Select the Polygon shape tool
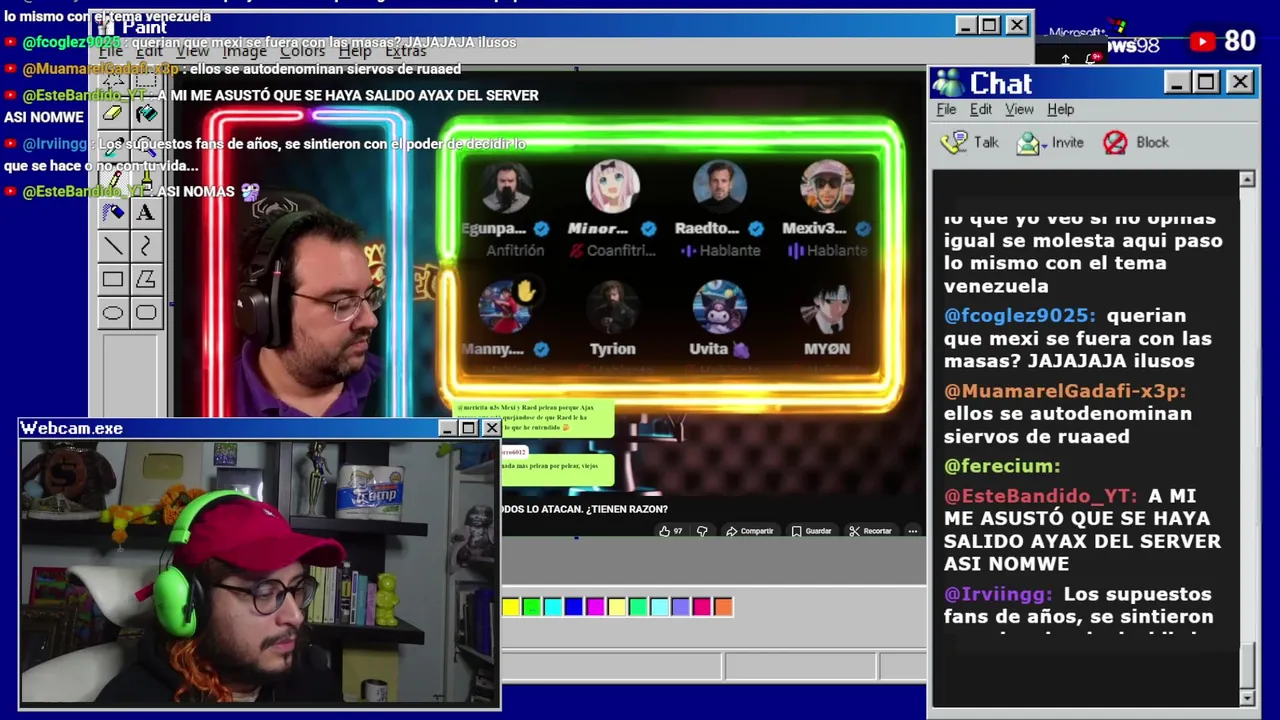This screenshot has width=1280, height=720. tap(146, 280)
